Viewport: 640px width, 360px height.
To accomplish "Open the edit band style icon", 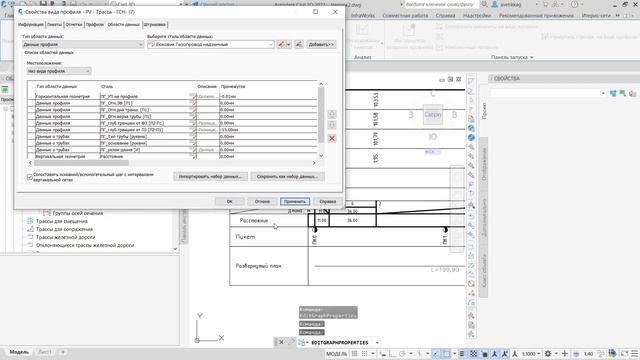I will coord(281,44).
